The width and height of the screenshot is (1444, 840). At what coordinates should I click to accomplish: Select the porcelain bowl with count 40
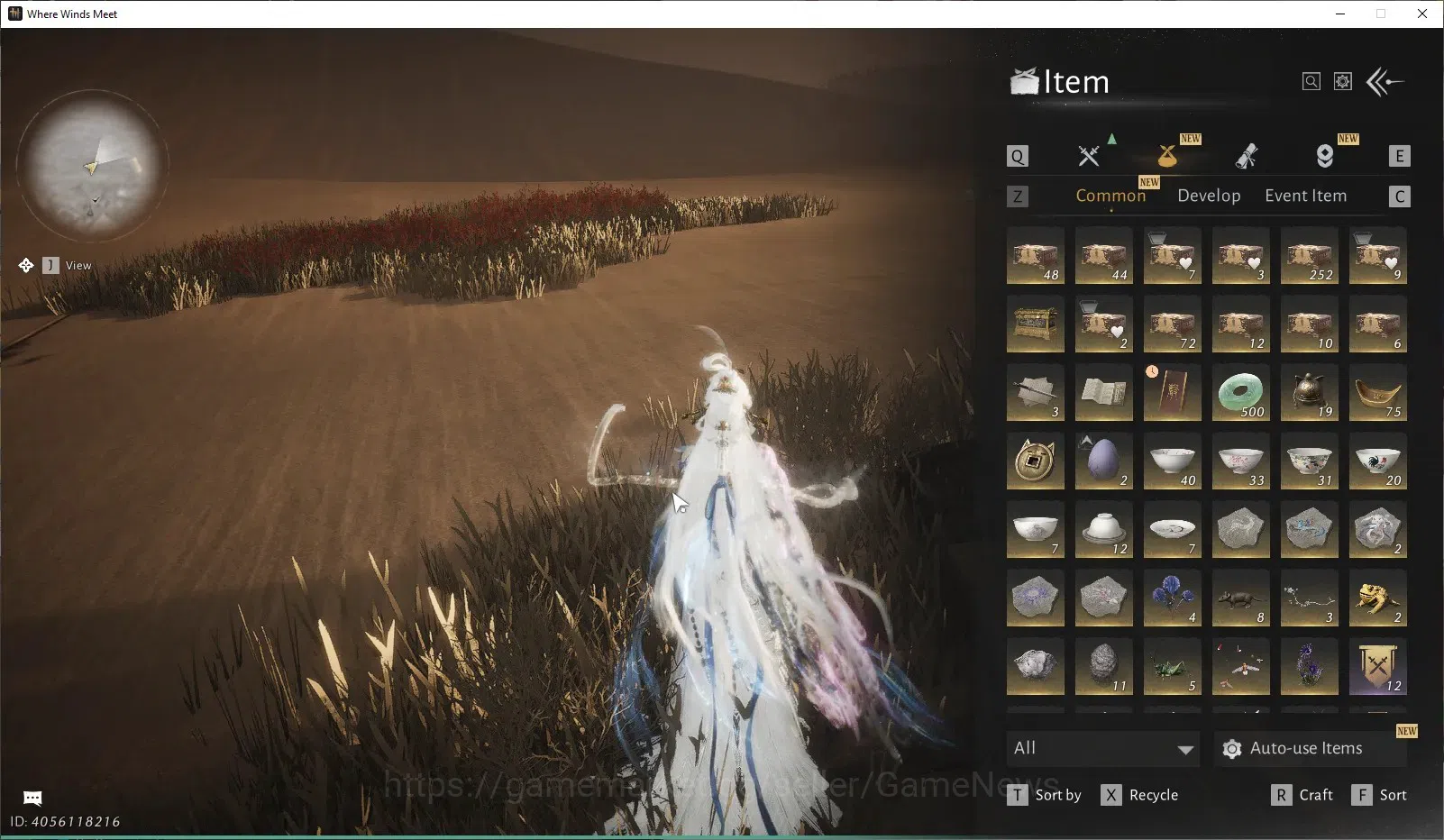tap(1173, 461)
